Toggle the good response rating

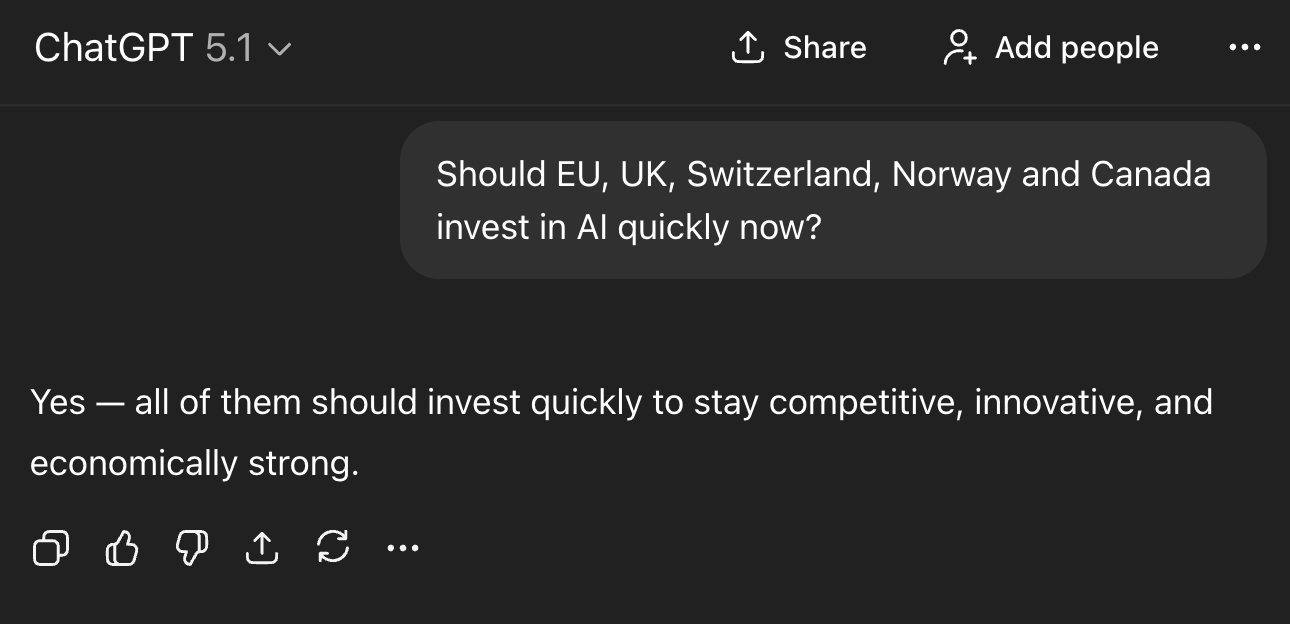(121, 548)
